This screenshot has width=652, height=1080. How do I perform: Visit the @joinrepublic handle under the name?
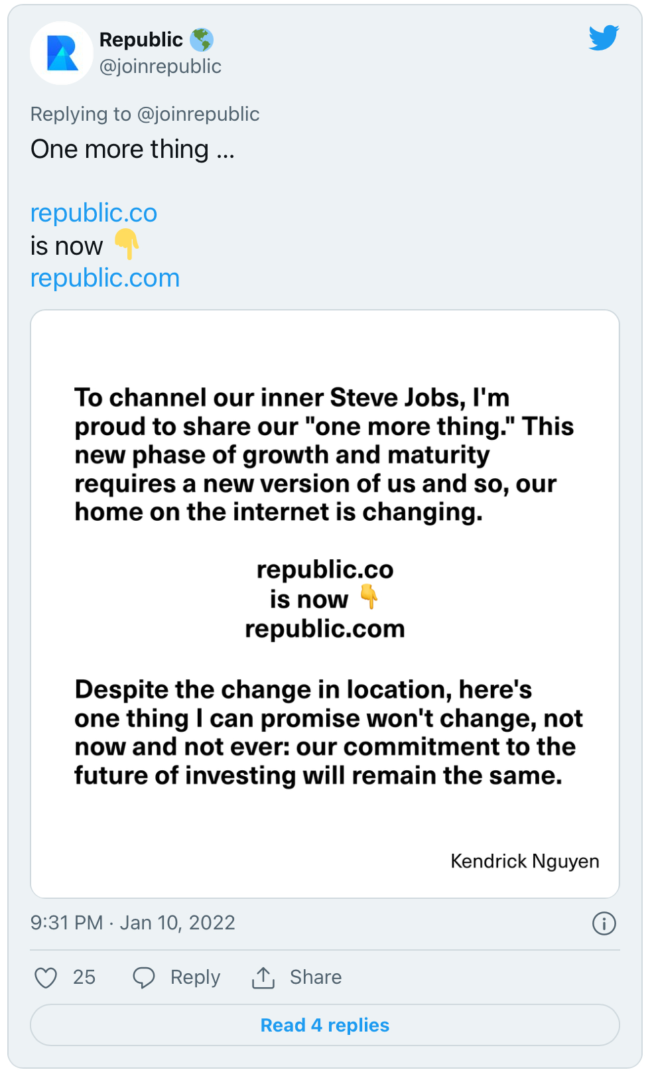click(x=160, y=67)
